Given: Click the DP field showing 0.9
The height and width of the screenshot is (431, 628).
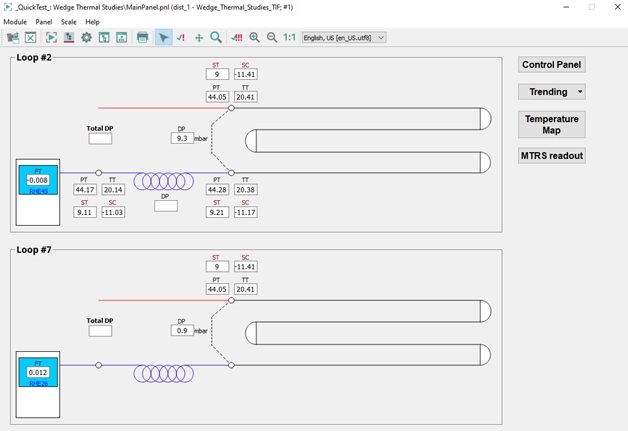Looking at the screenshot, I should point(182,330).
